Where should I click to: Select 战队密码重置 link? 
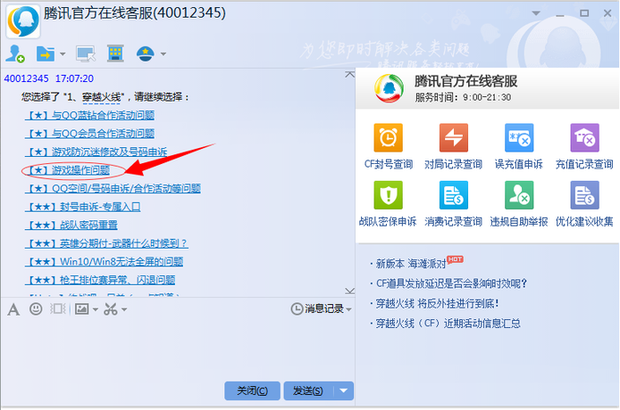tap(72, 225)
